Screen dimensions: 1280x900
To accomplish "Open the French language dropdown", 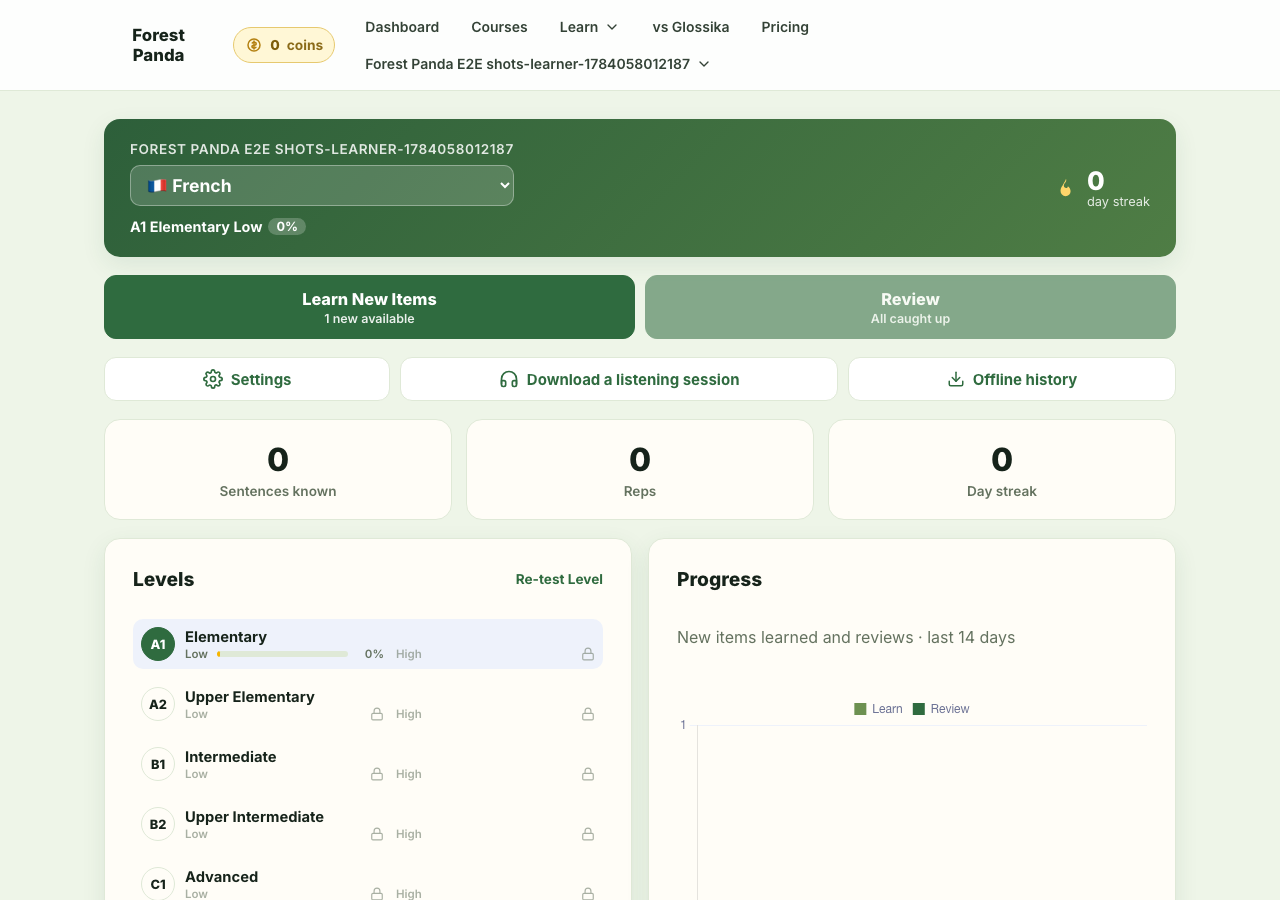I will pos(322,185).
